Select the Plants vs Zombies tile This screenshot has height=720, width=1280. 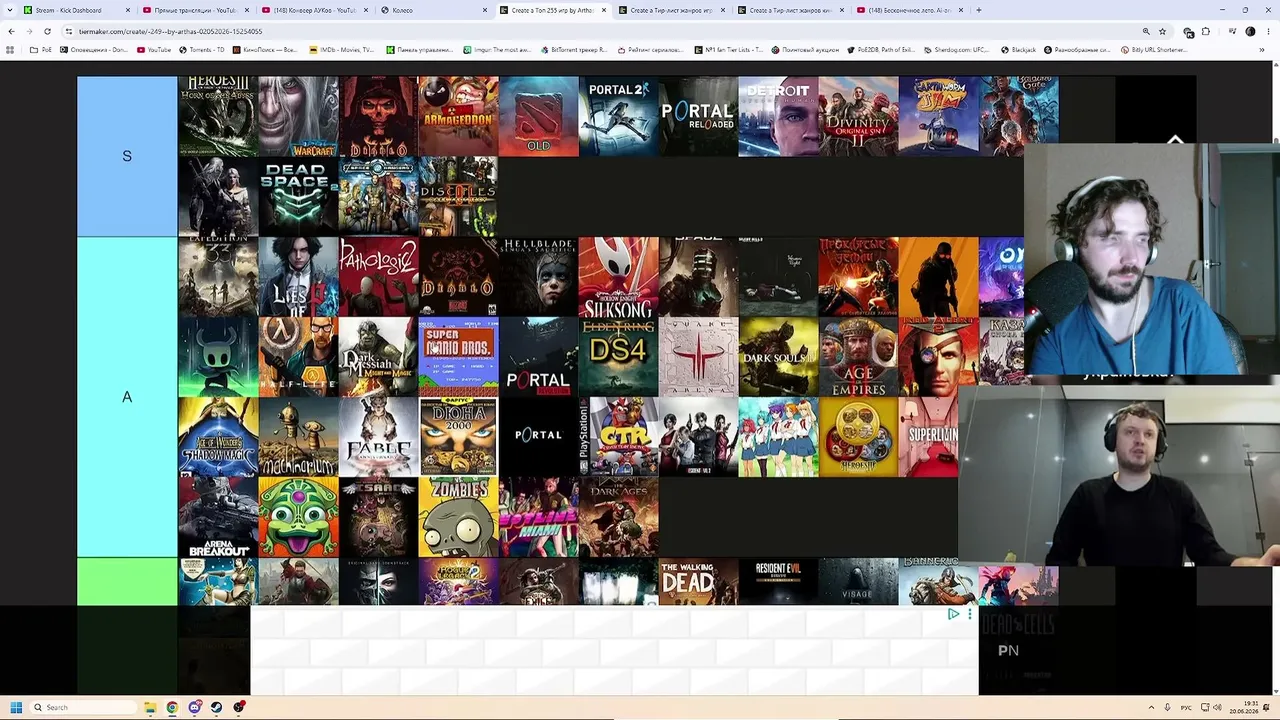(x=458, y=517)
